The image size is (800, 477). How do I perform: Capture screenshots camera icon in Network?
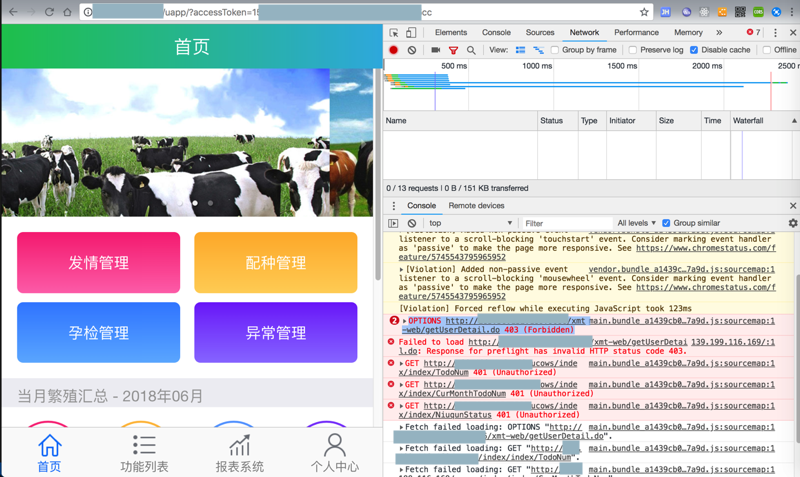point(435,50)
